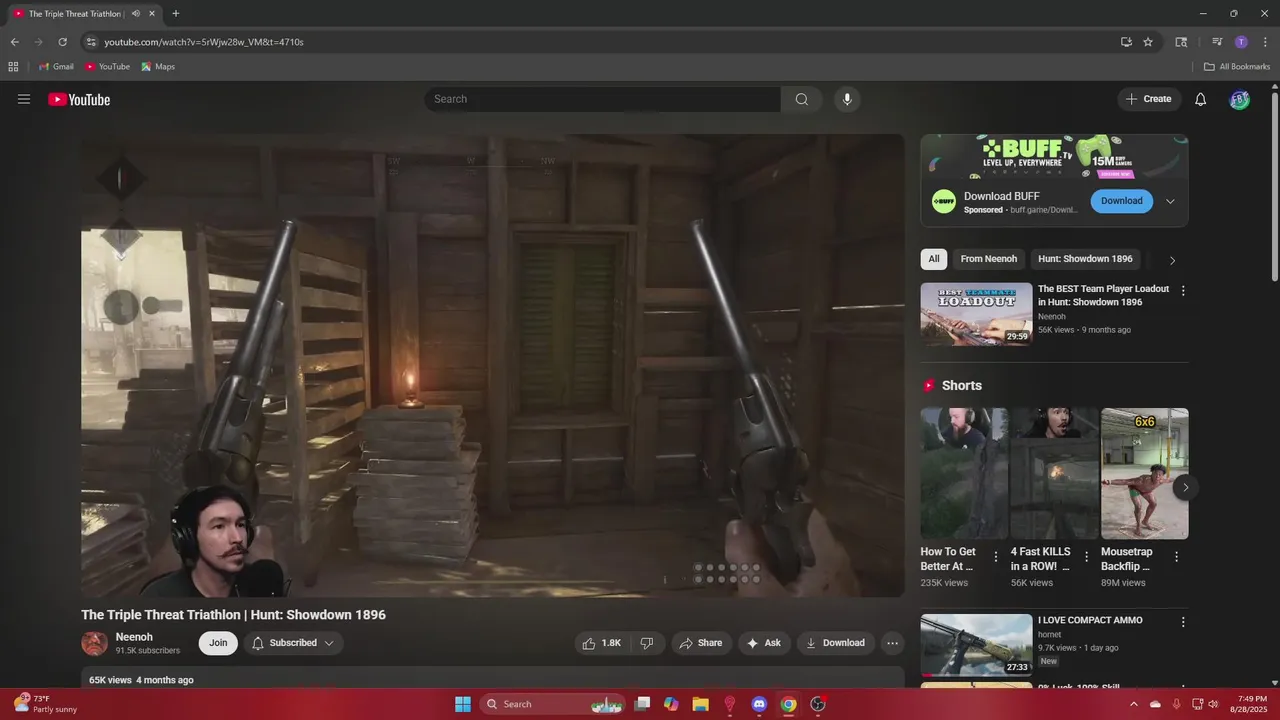Open the I LOVE COMPACT AMMO thumbnail
The image size is (1280, 720).
coord(977,645)
